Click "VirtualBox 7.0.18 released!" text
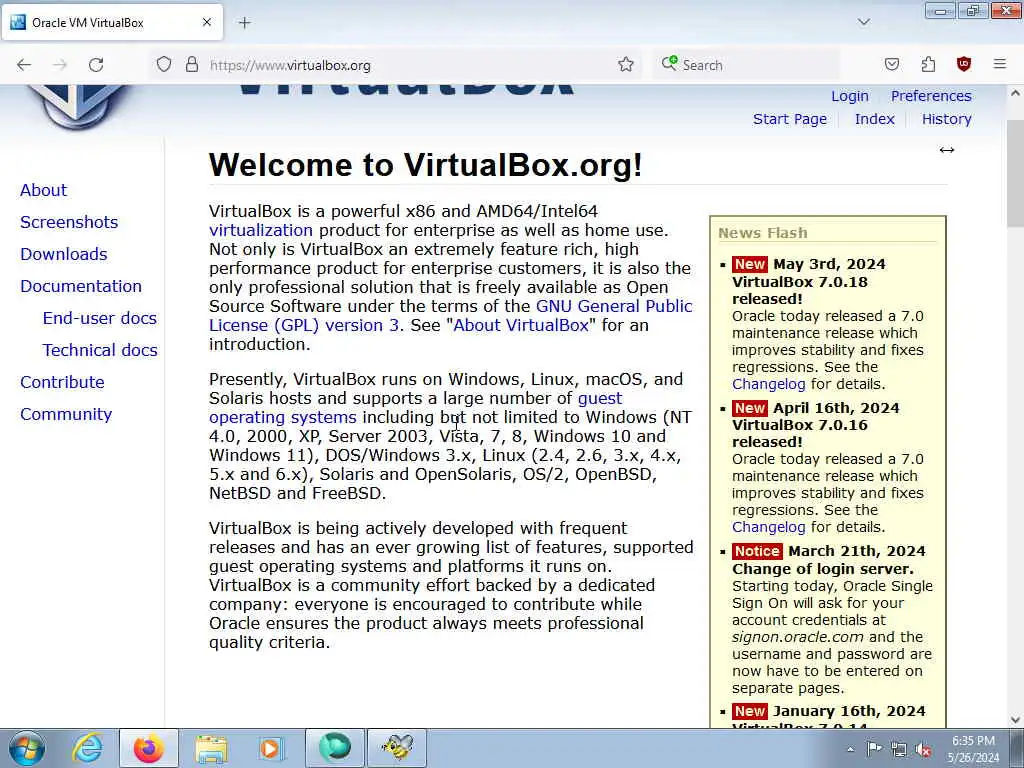This screenshot has height=768, width=1024. (x=800, y=291)
